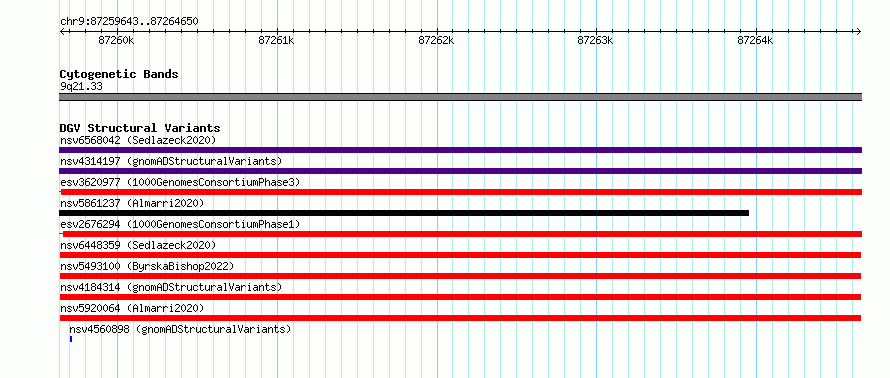Select the red nsv6448359 variant bar

pyautogui.click(x=460, y=255)
